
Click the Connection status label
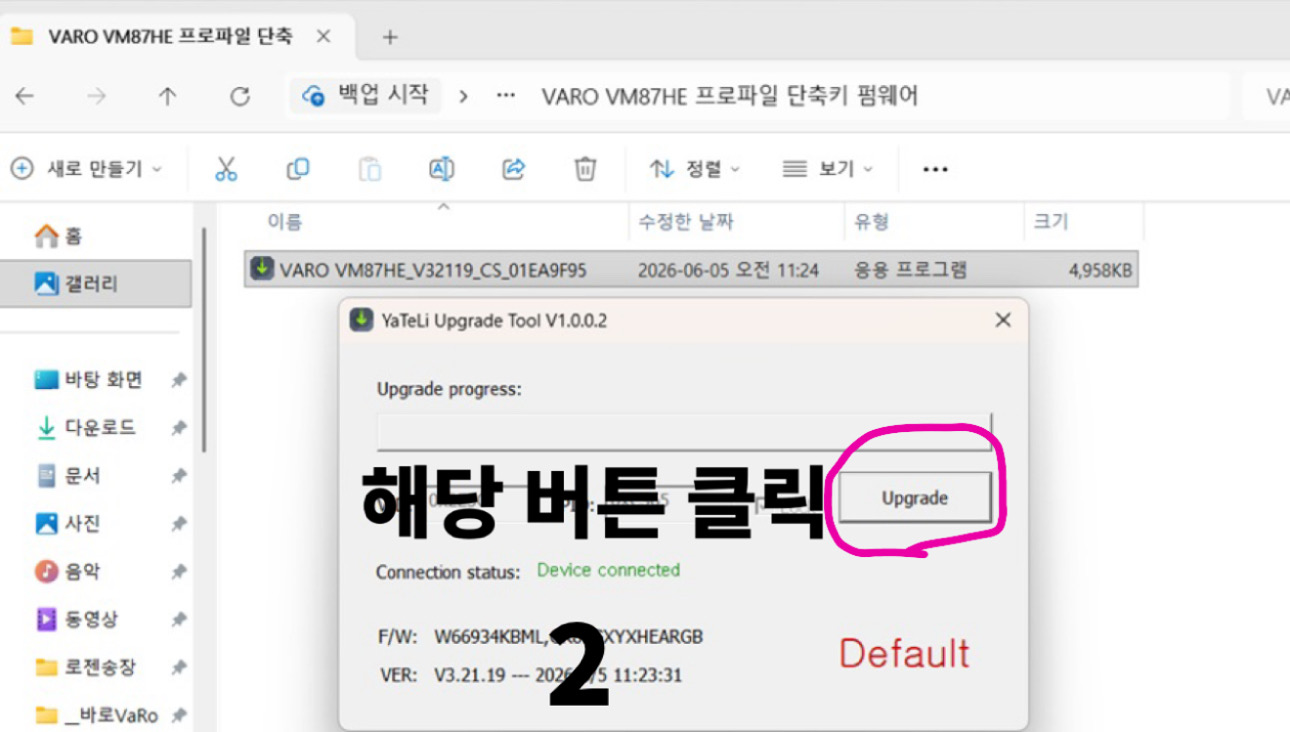tap(448, 573)
